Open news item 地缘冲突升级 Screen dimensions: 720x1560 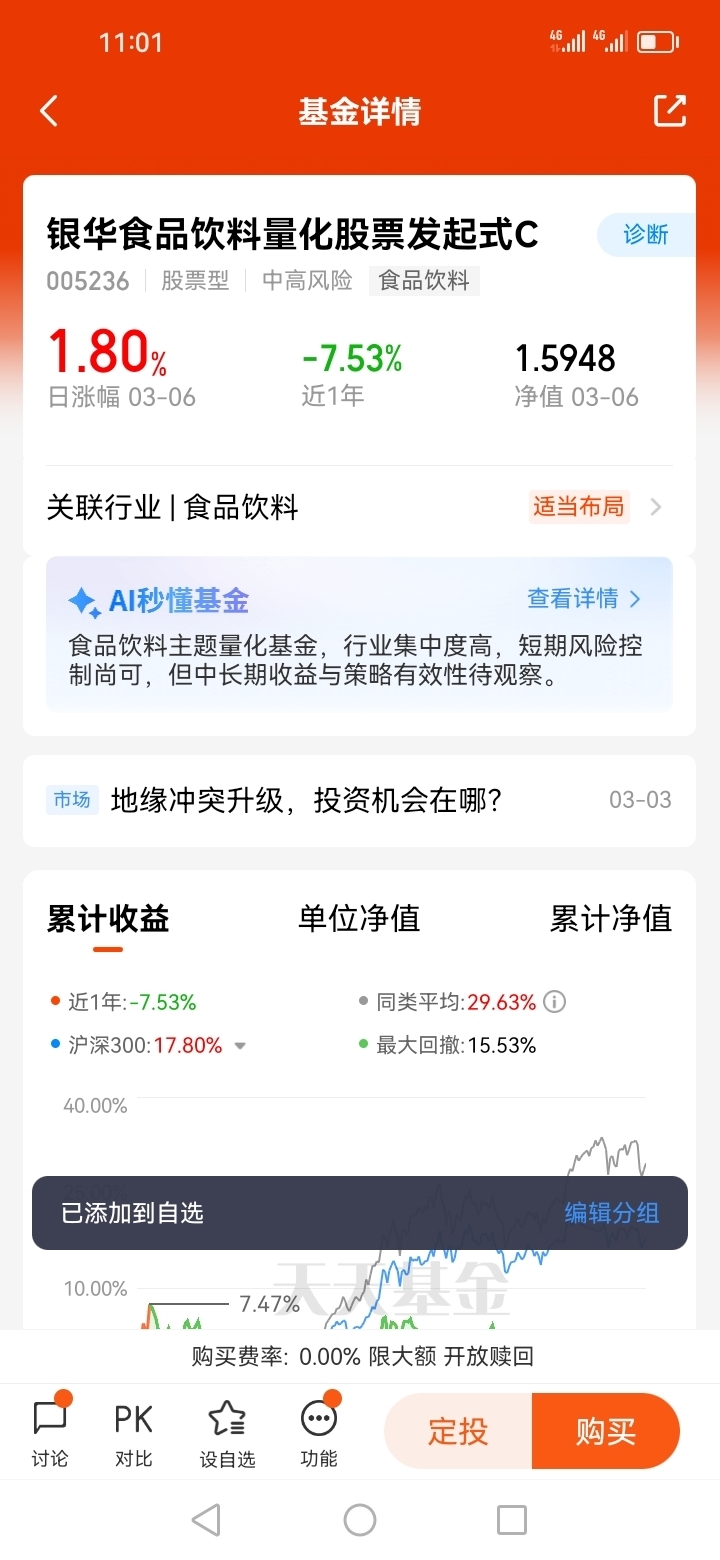359,800
